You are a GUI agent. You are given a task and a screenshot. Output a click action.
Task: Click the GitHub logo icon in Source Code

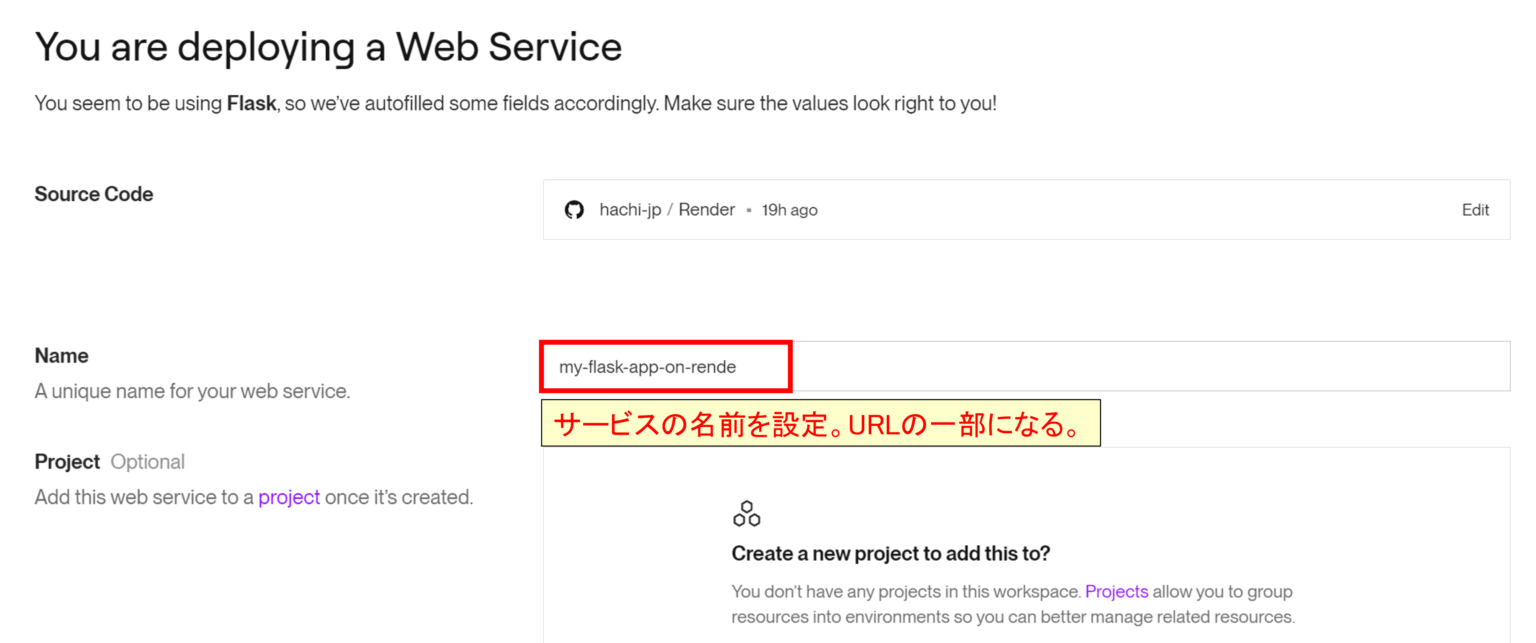[574, 210]
